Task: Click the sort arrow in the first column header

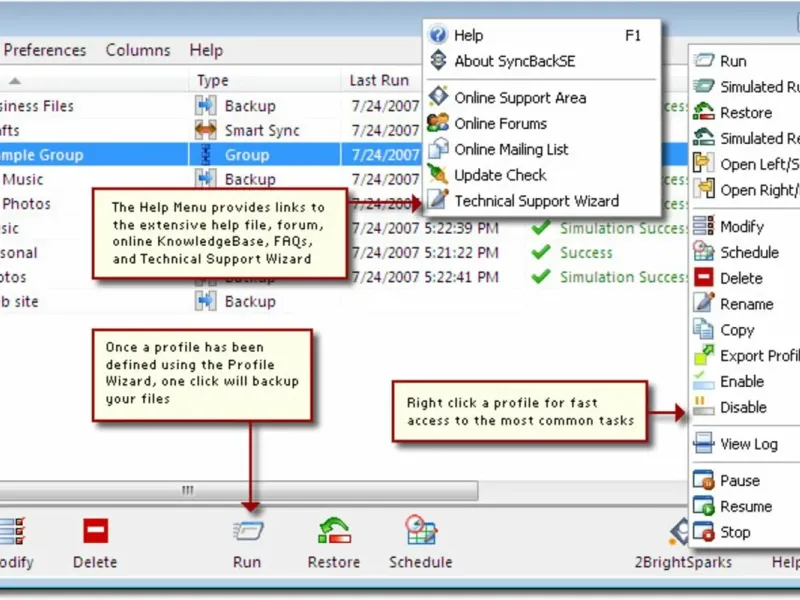Action: click(15, 81)
